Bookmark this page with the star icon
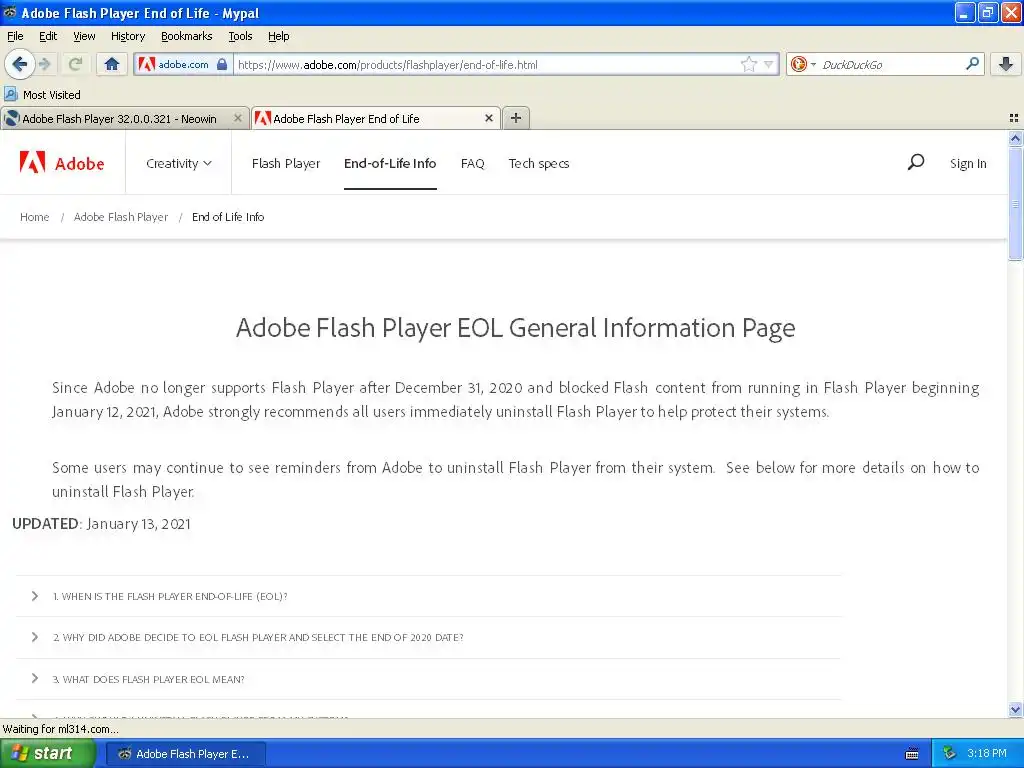The height and width of the screenshot is (768, 1024). (748, 64)
